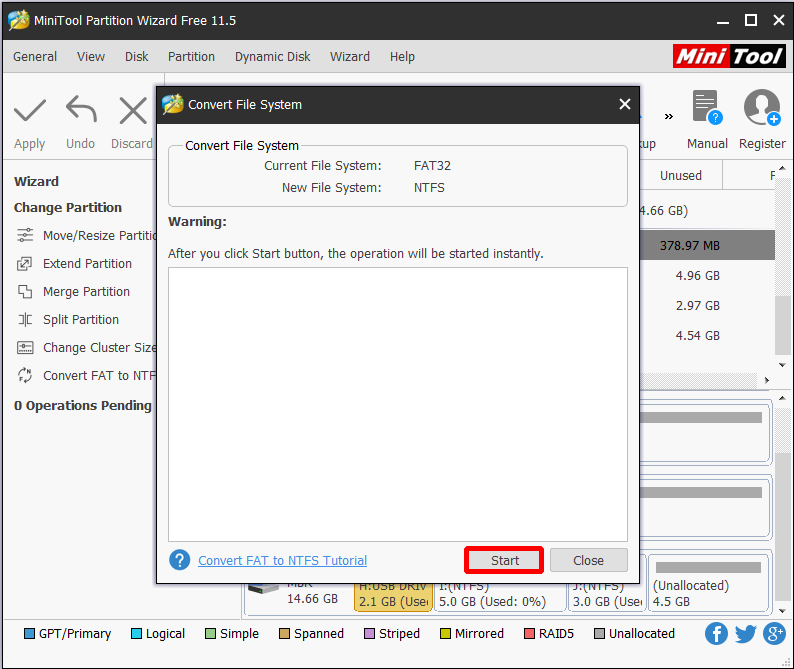
Task: Click the Start button in dialog
Action: pyautogui.click(x=505, y=560)
